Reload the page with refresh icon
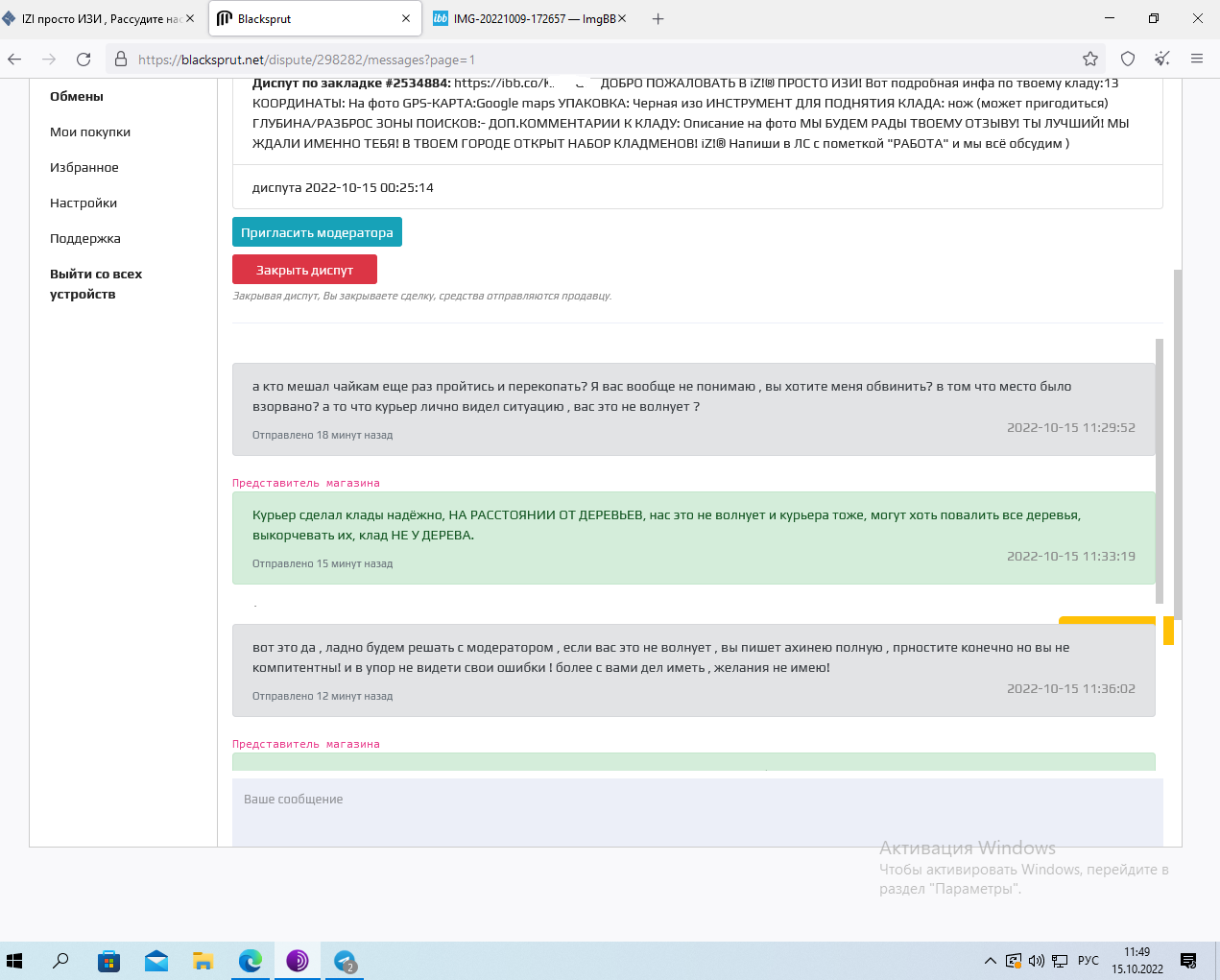 click(x=84, y=59)
